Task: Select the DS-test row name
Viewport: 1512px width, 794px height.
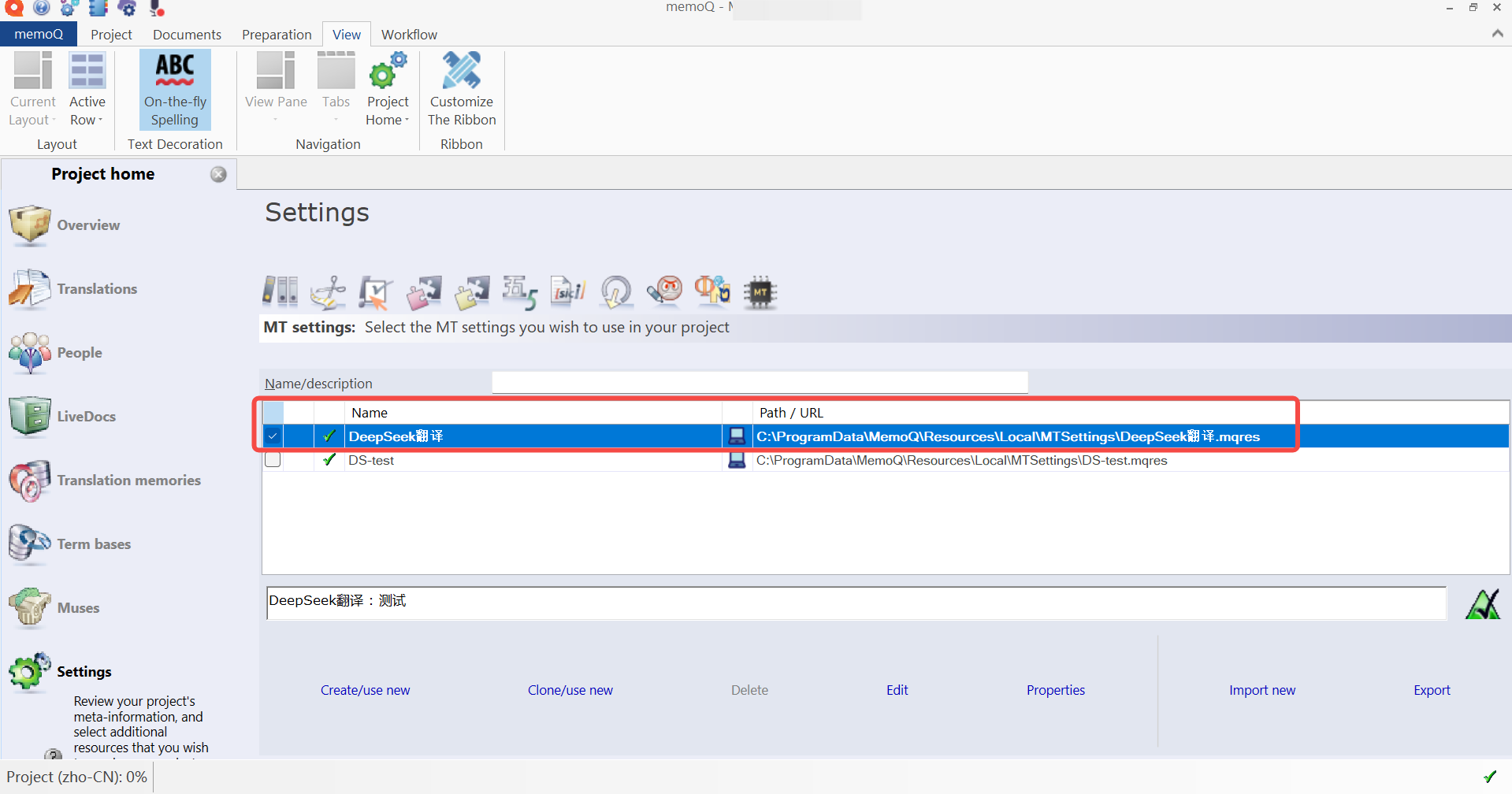Action: pyautogui.click(x=371, y=460)
